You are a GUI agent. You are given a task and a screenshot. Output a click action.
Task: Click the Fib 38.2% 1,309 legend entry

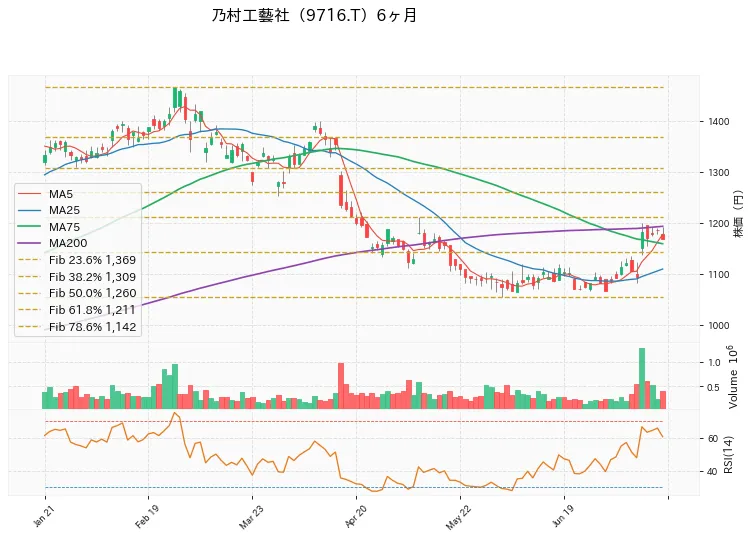[x=77, y=277]
